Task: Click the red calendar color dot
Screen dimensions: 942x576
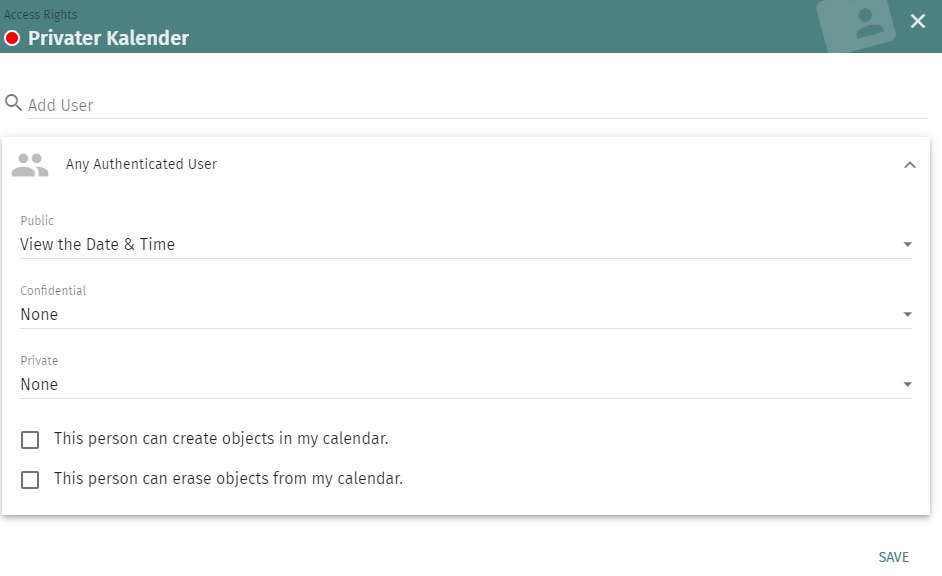Action: point(12,39)
